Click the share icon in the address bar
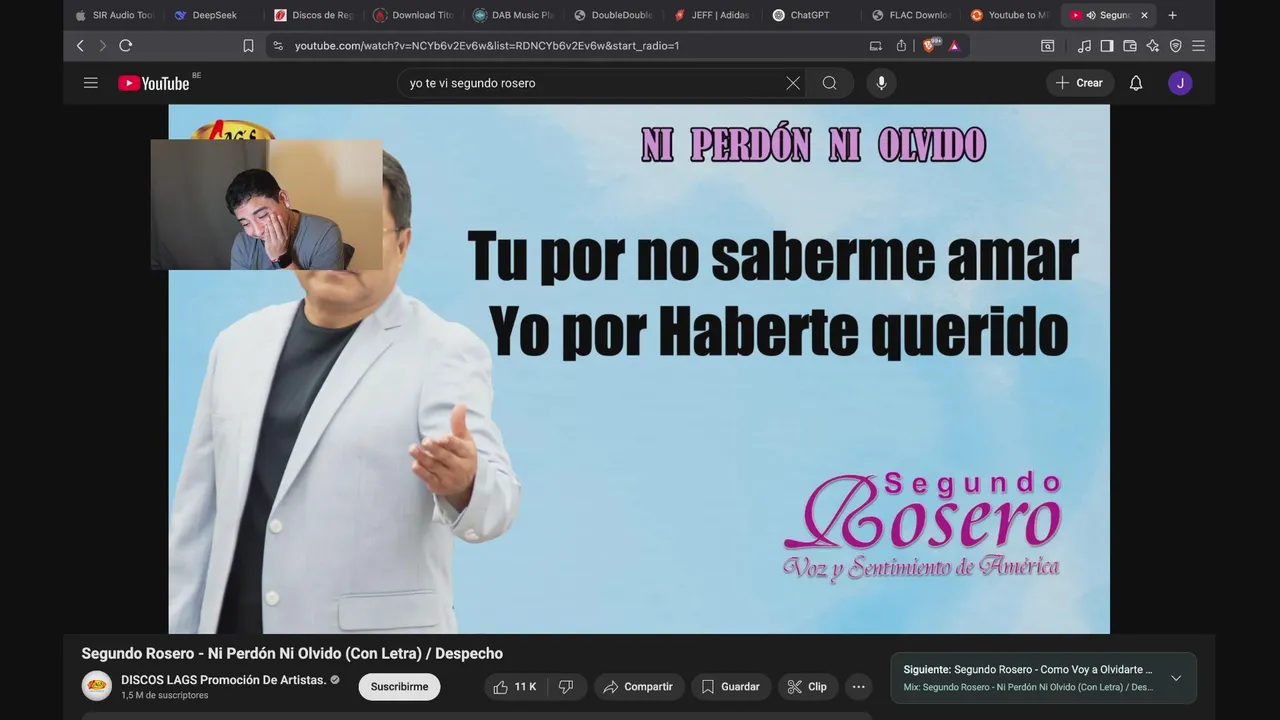 click(x=901, y=45)
